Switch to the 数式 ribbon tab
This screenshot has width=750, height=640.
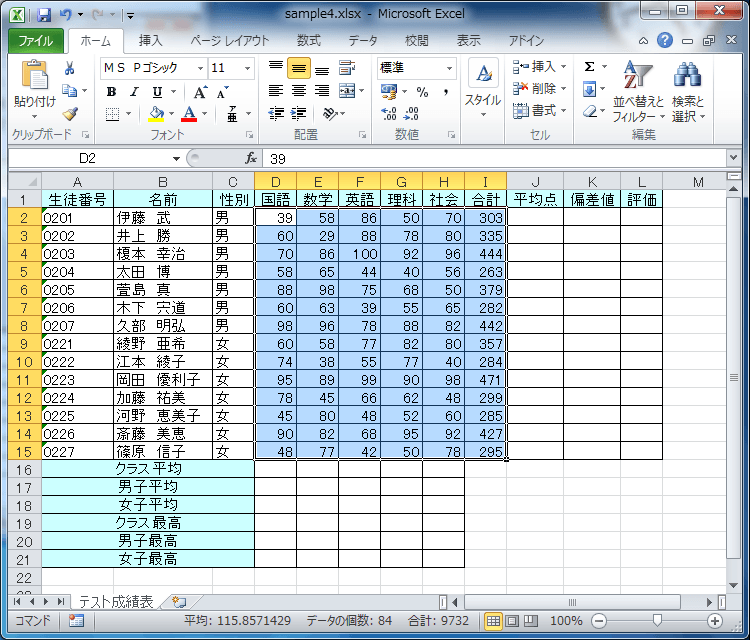309,41
